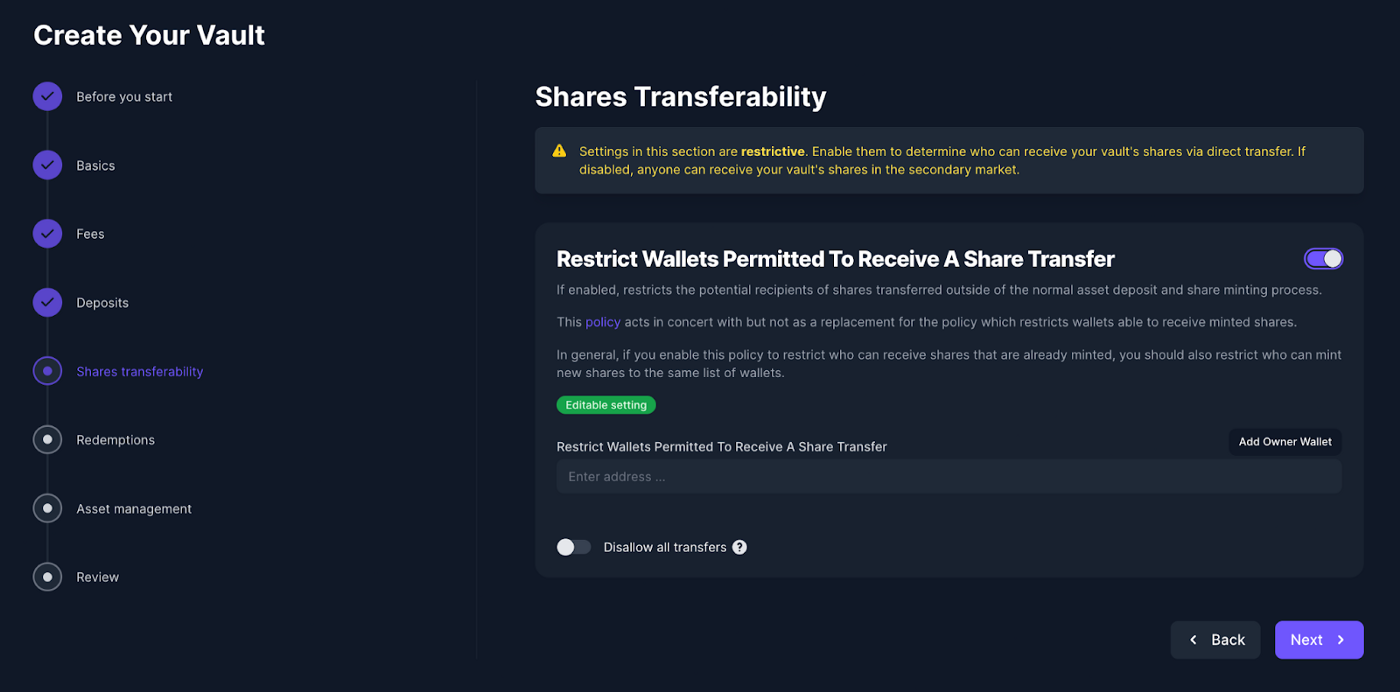
Task: Disable the Restrict Wallets share transfer toggle
Action: (x=1323, y=259)
